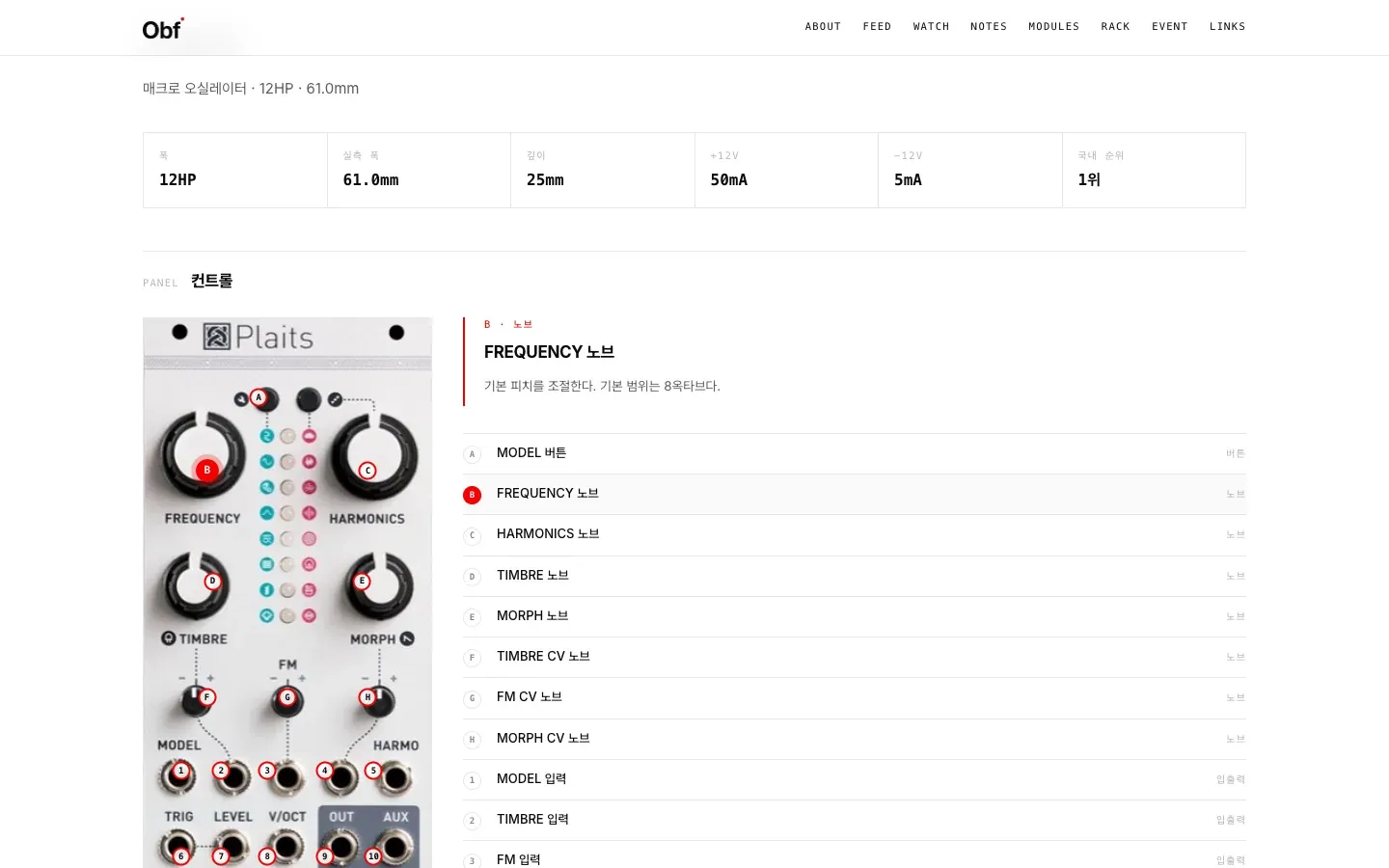The image size is (1389, 868).
Task: Open EVENT in the top navigation
Action: (1169, 27)
